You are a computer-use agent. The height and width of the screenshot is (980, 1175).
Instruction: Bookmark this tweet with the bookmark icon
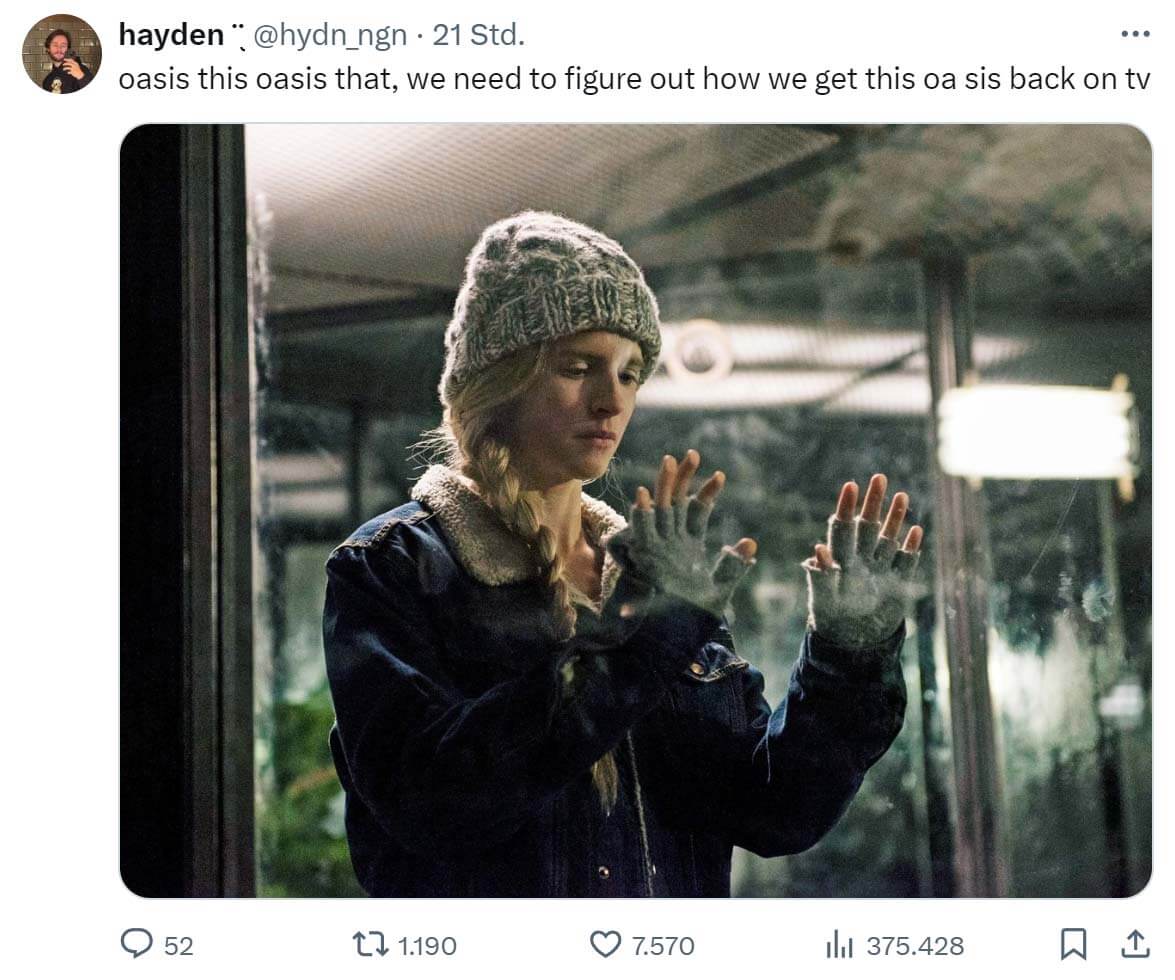click(1073, 944)
